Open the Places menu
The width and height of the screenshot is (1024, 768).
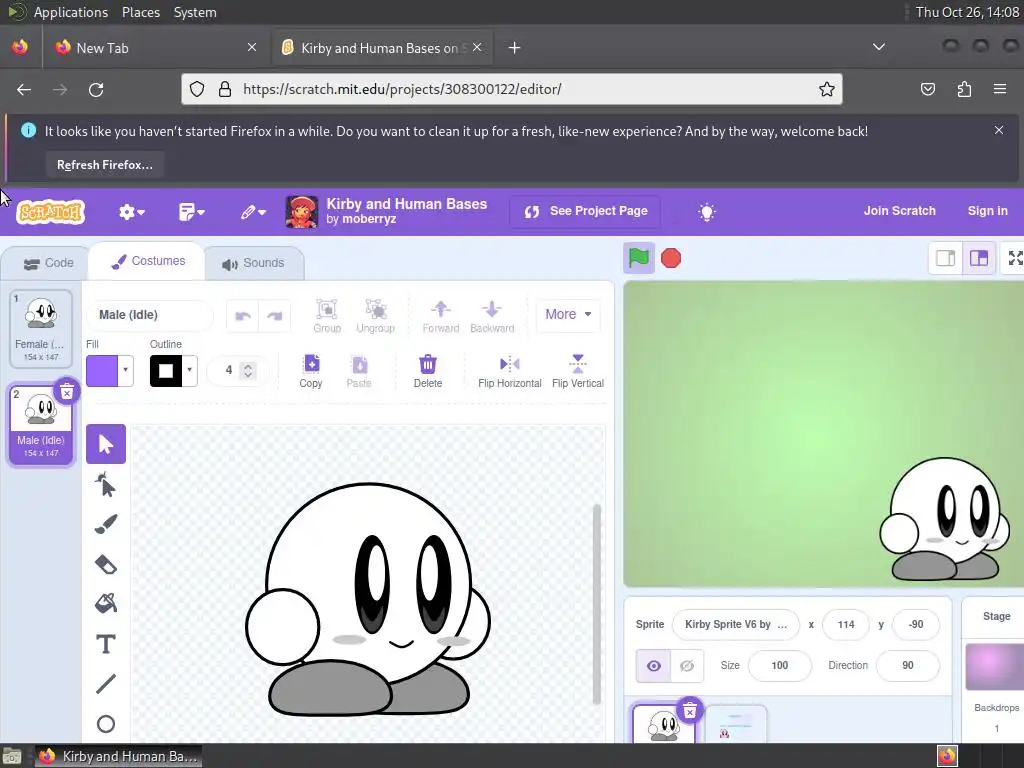click(140, 12)
